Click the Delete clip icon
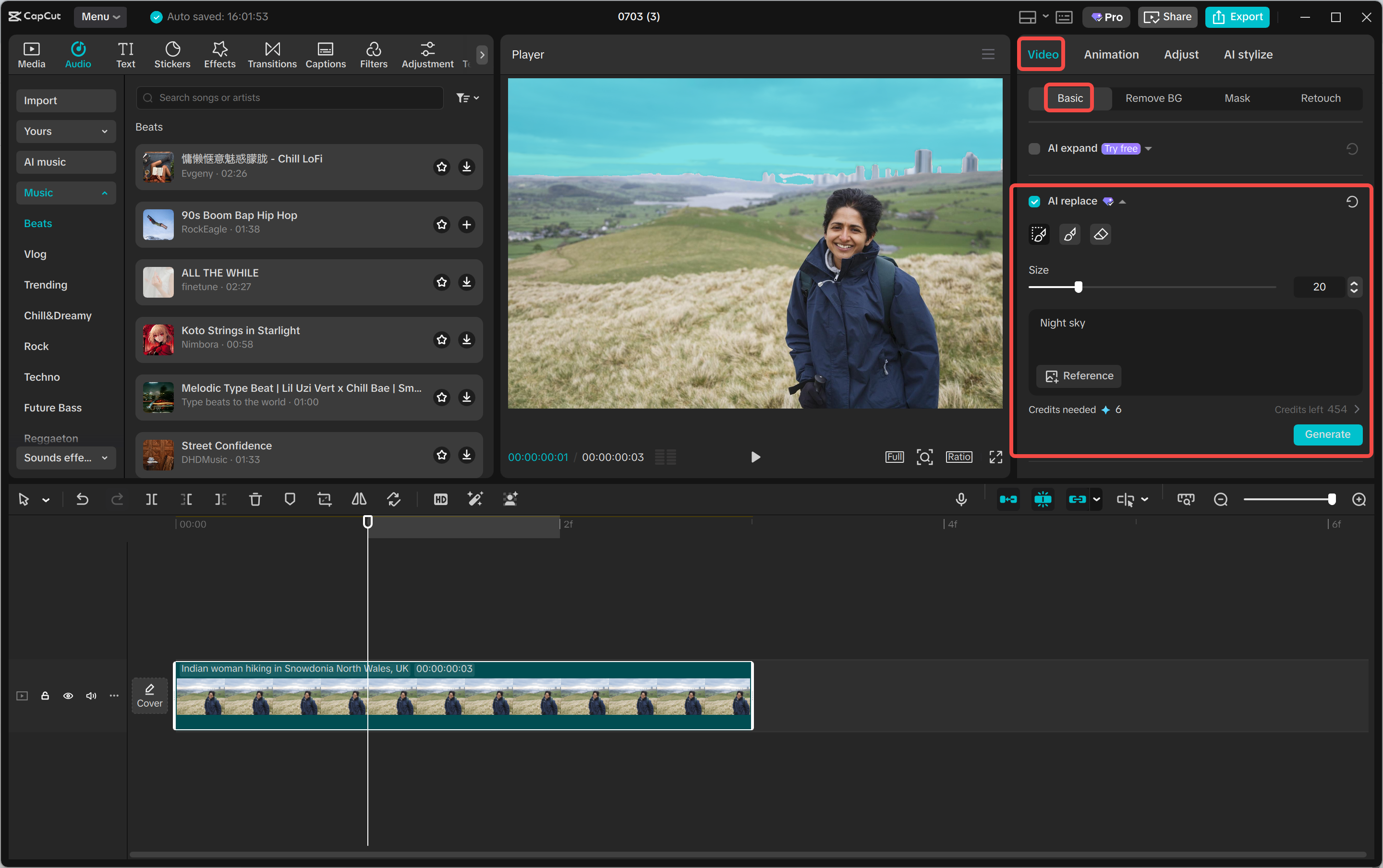Viewport: 1383px width, 868px height. point(255,499)
